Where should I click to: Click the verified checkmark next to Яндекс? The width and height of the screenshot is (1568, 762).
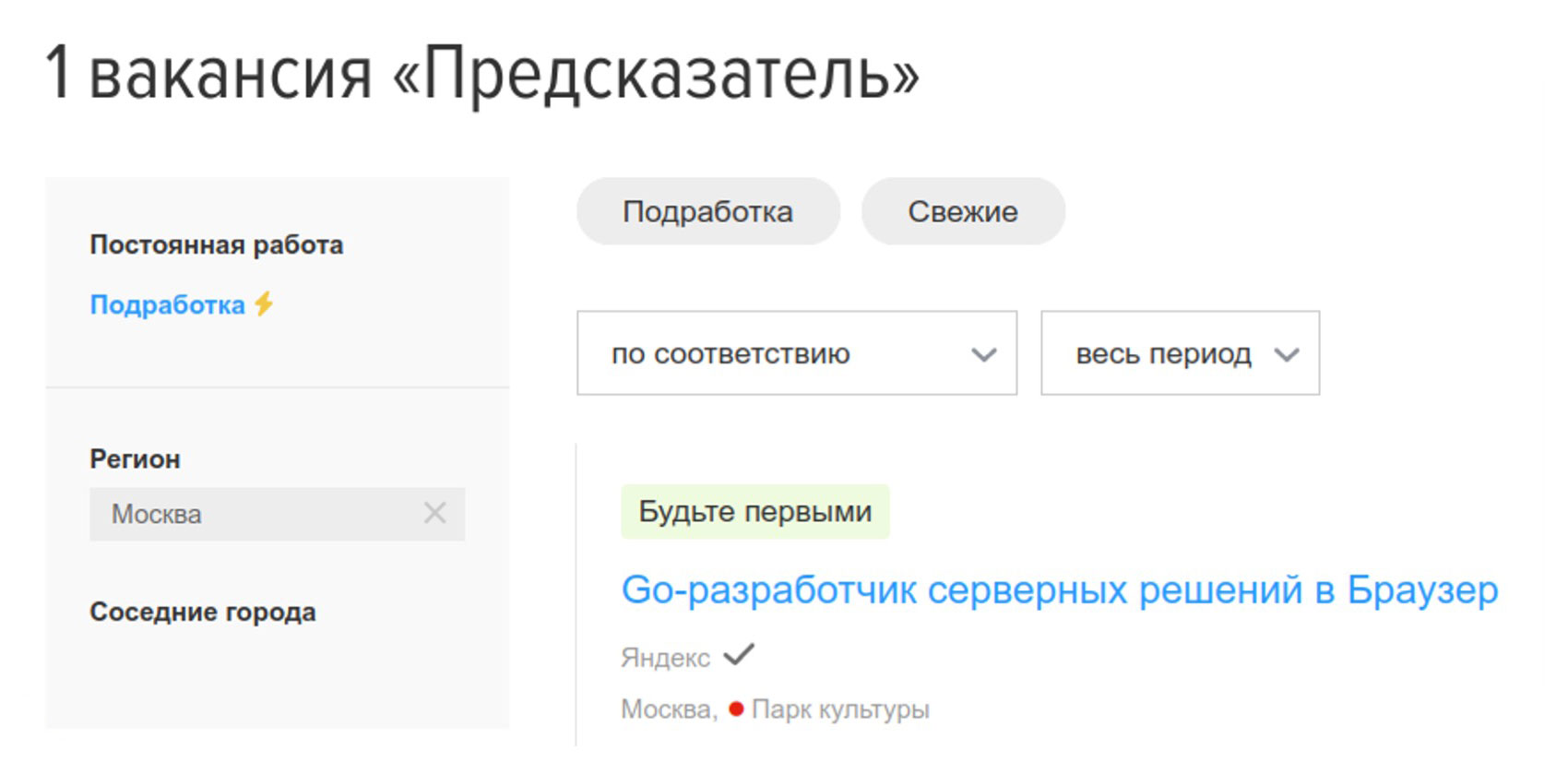pyautogui.click(x=739, y=655)
